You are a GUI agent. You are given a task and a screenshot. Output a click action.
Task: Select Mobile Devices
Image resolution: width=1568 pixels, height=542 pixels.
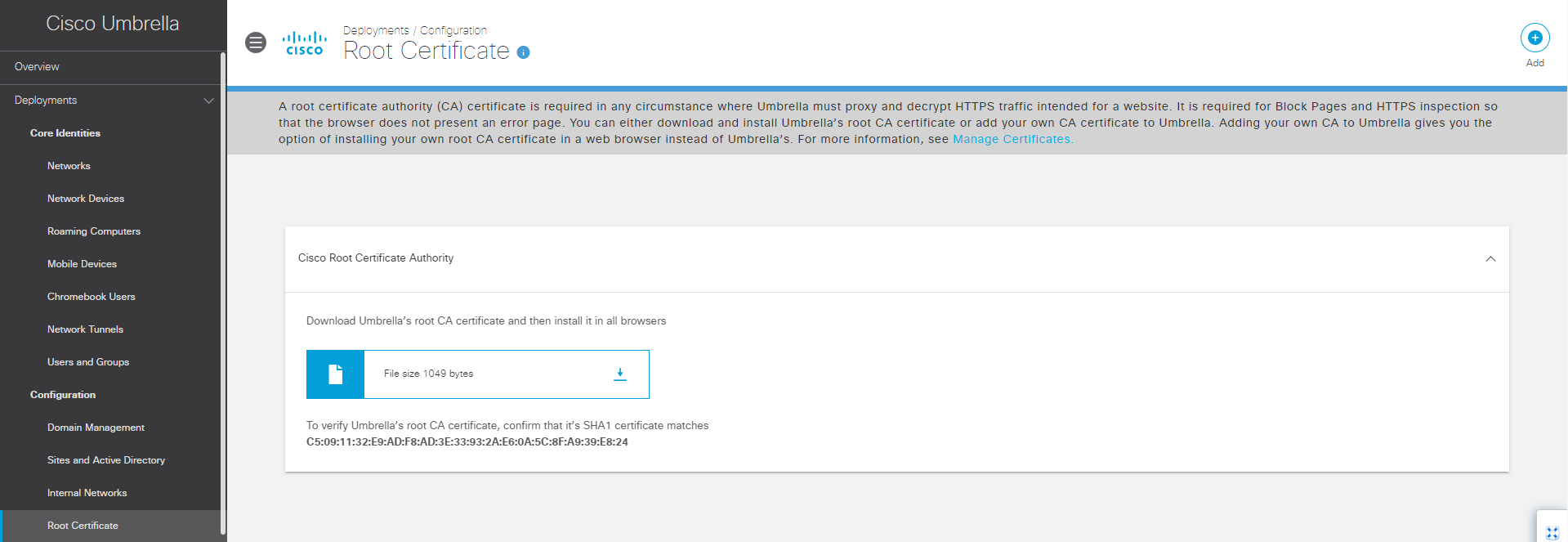pos(82,264)
